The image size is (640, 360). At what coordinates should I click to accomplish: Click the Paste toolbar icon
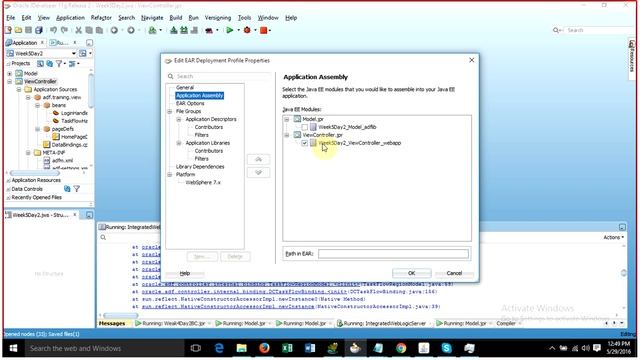click(99, 30)
